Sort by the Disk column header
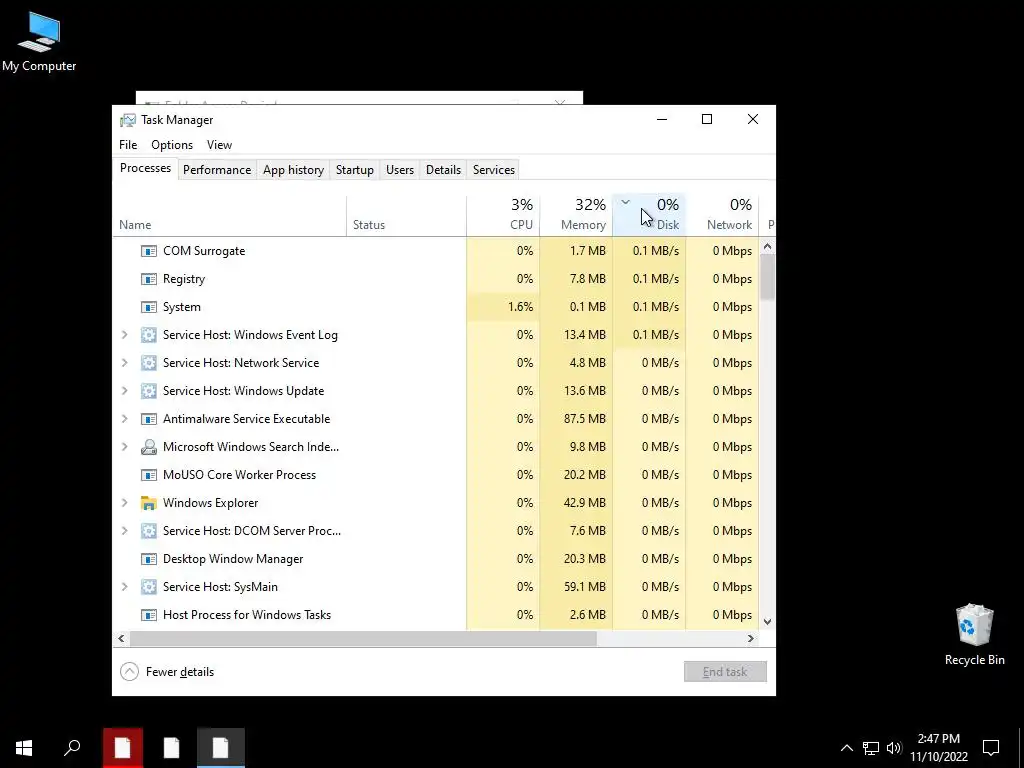The image size is (1024, 768). [x=649, y=216]
